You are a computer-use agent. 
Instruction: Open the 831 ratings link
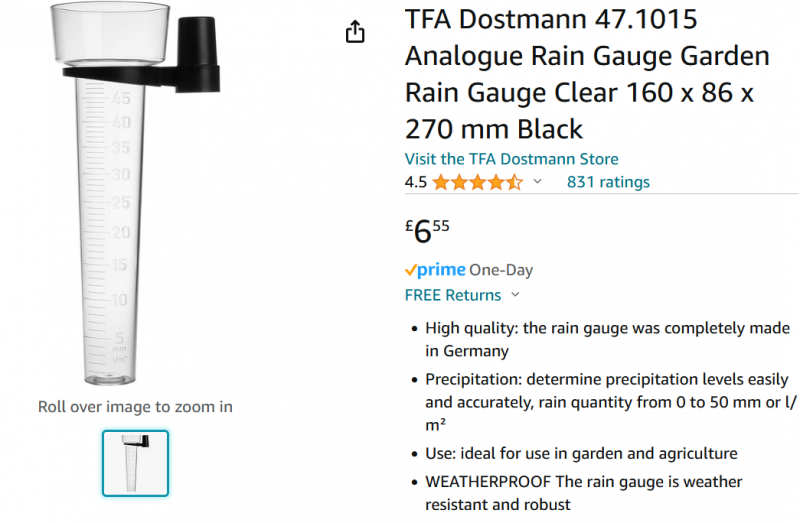608,182
